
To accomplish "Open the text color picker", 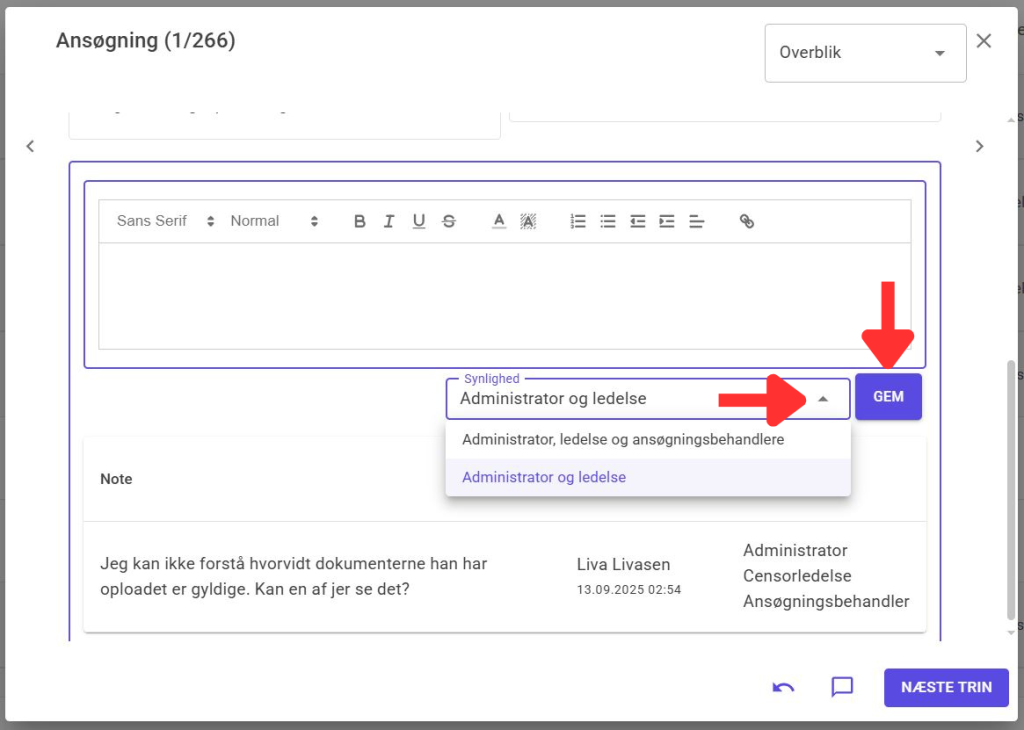I will click(x=499, y=221).
